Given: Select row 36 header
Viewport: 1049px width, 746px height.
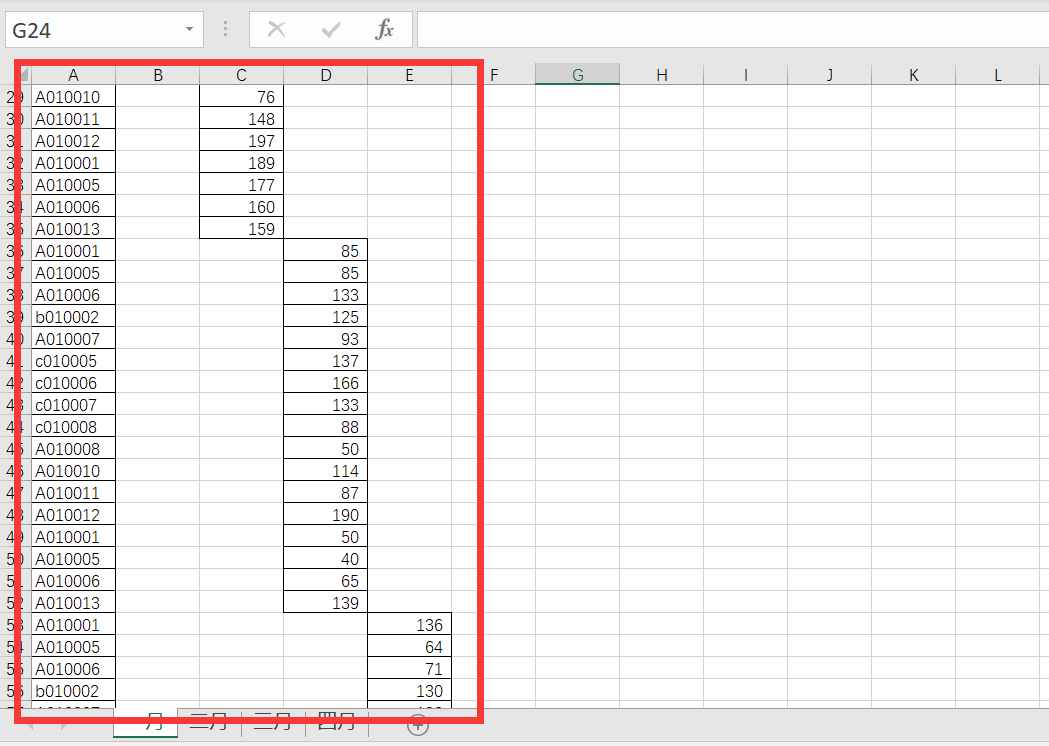Looking at the screenshot, I should coord(15,251).
